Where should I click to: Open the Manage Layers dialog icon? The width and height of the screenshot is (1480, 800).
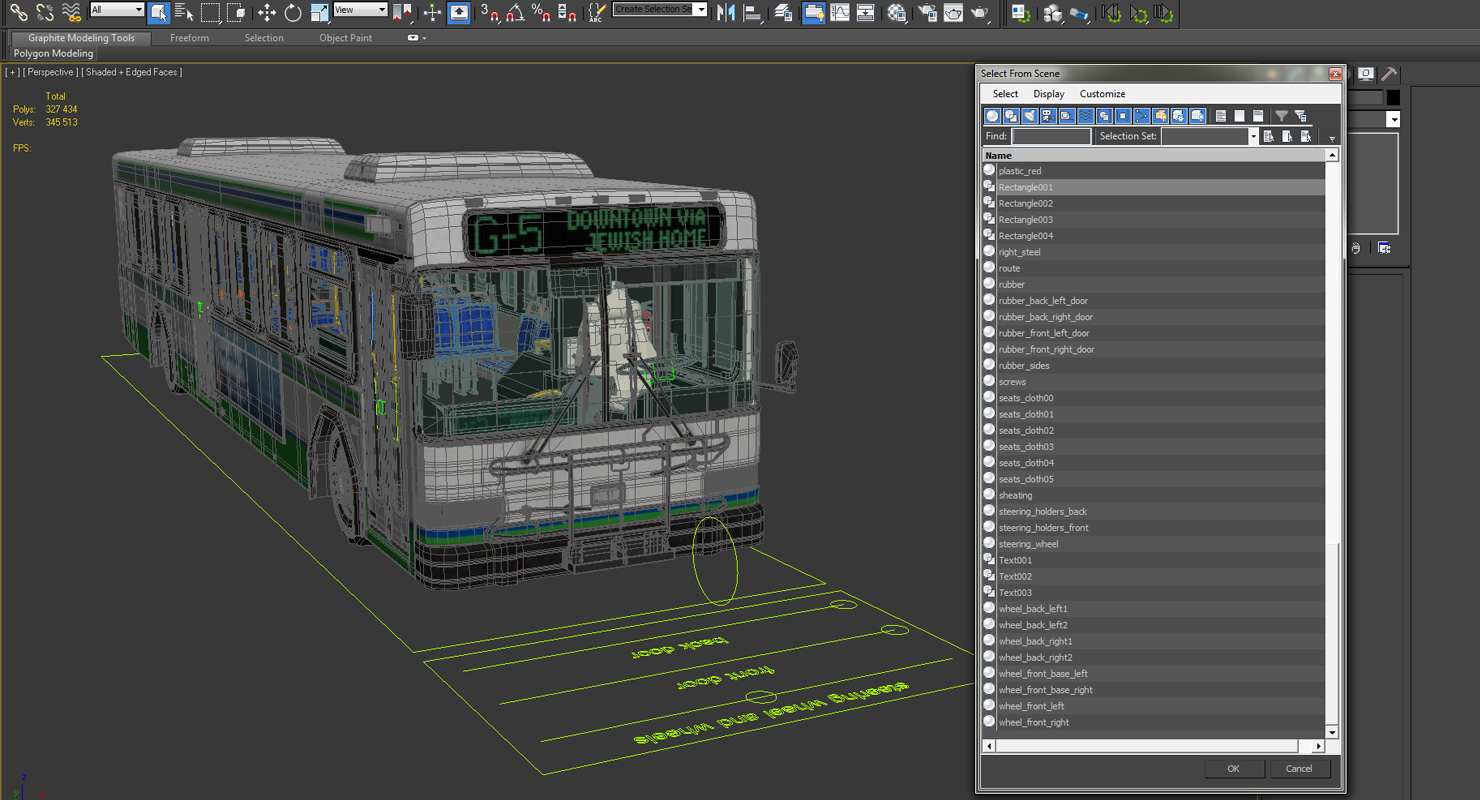coord(783,12)
